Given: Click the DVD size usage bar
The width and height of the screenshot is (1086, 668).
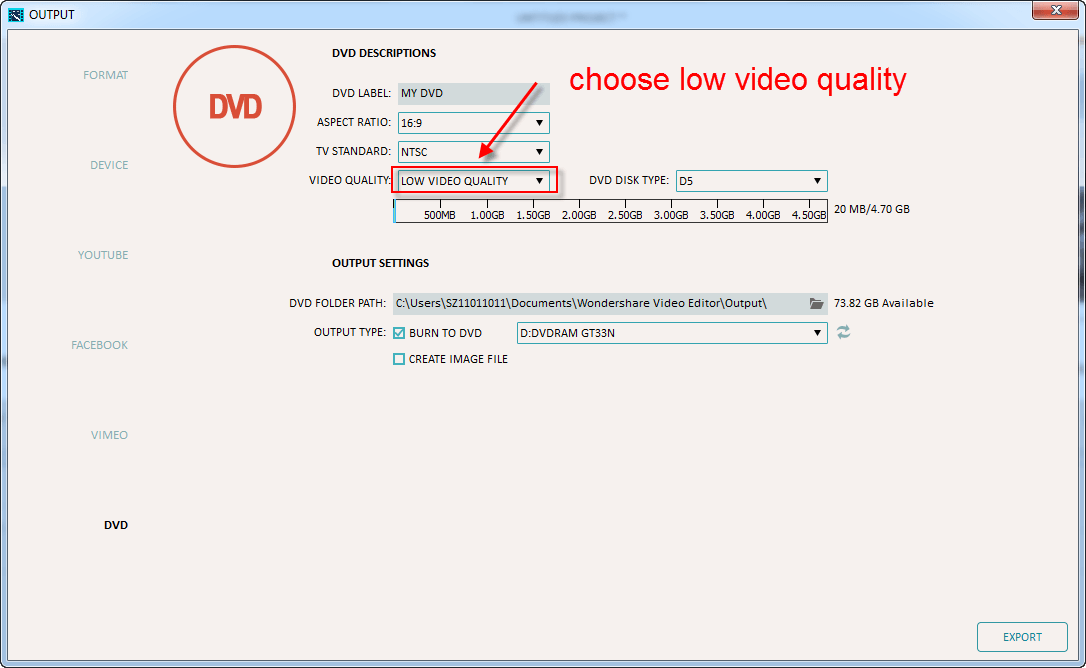Looking at the screenshot, I should (x=610, y=211).
